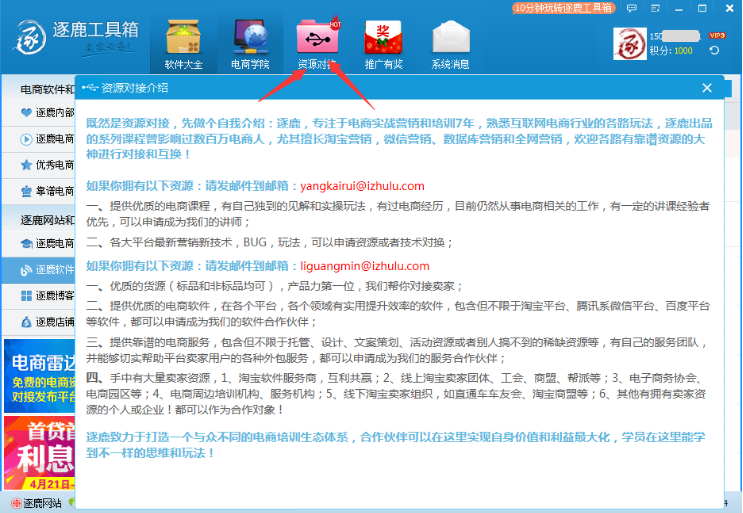Close the 资源对接介绍 dialog
Screen dimensions: 743x513
pos(707,88)
